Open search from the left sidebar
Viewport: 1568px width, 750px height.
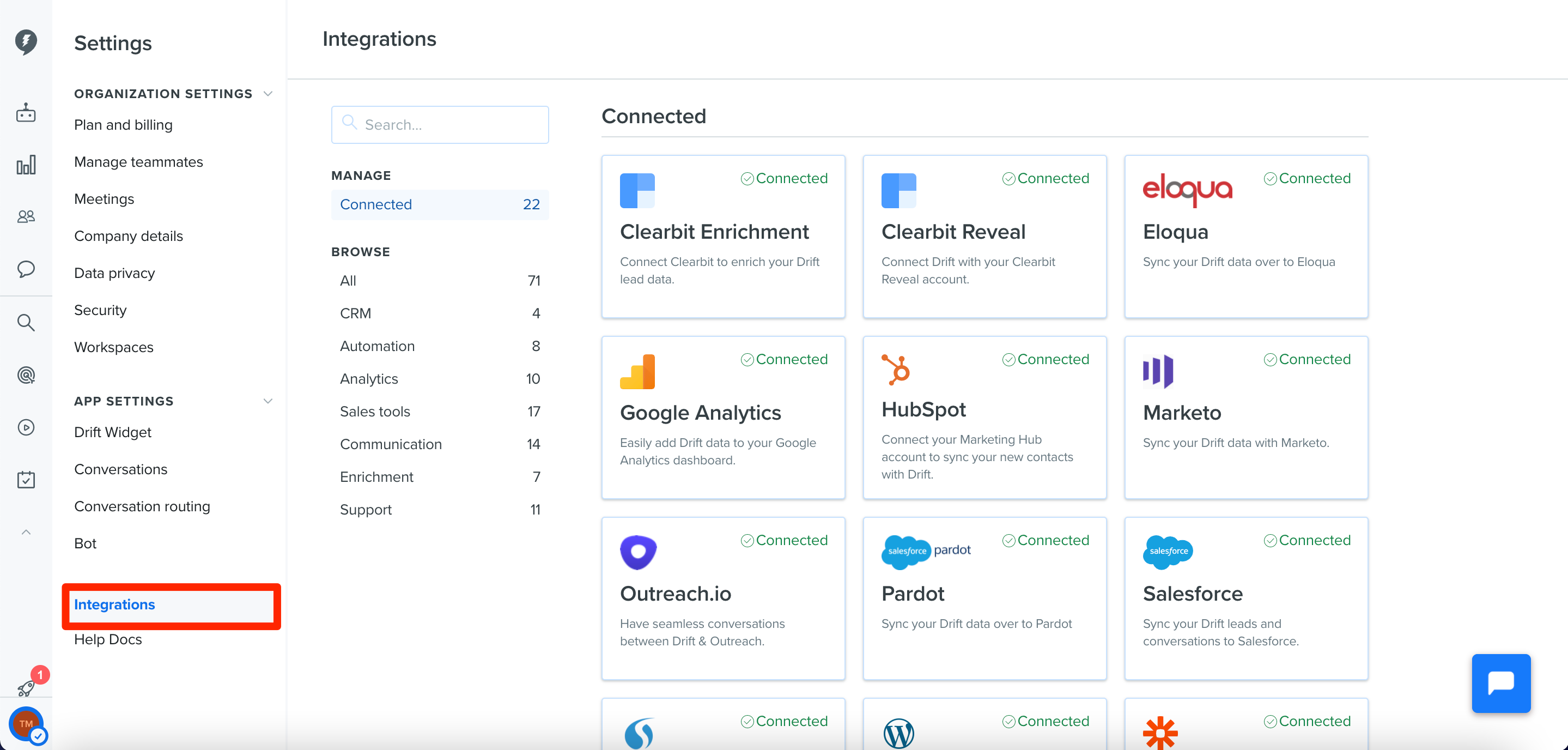pyautogui.click(x=26, y=322)
